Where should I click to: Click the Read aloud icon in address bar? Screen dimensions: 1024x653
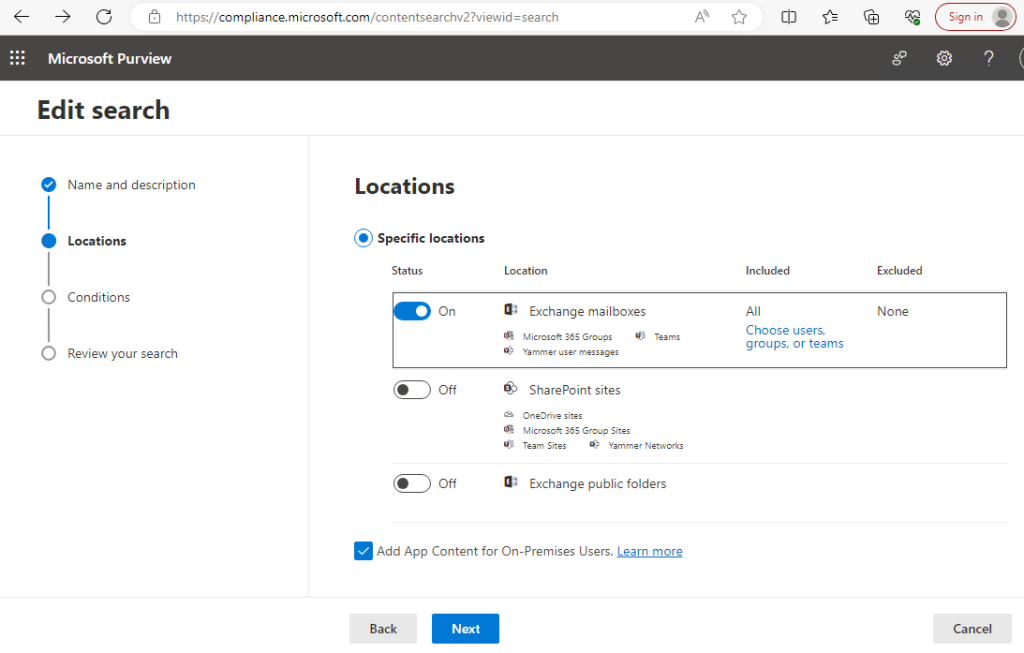tap(702, 17)
